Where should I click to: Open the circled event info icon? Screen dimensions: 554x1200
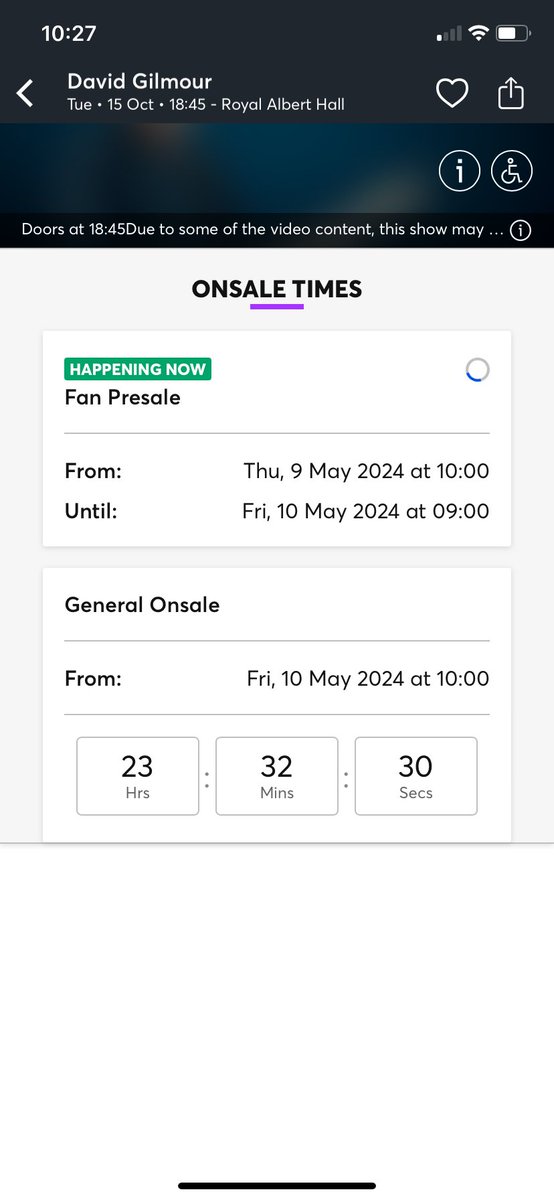[x=460, y=172]
